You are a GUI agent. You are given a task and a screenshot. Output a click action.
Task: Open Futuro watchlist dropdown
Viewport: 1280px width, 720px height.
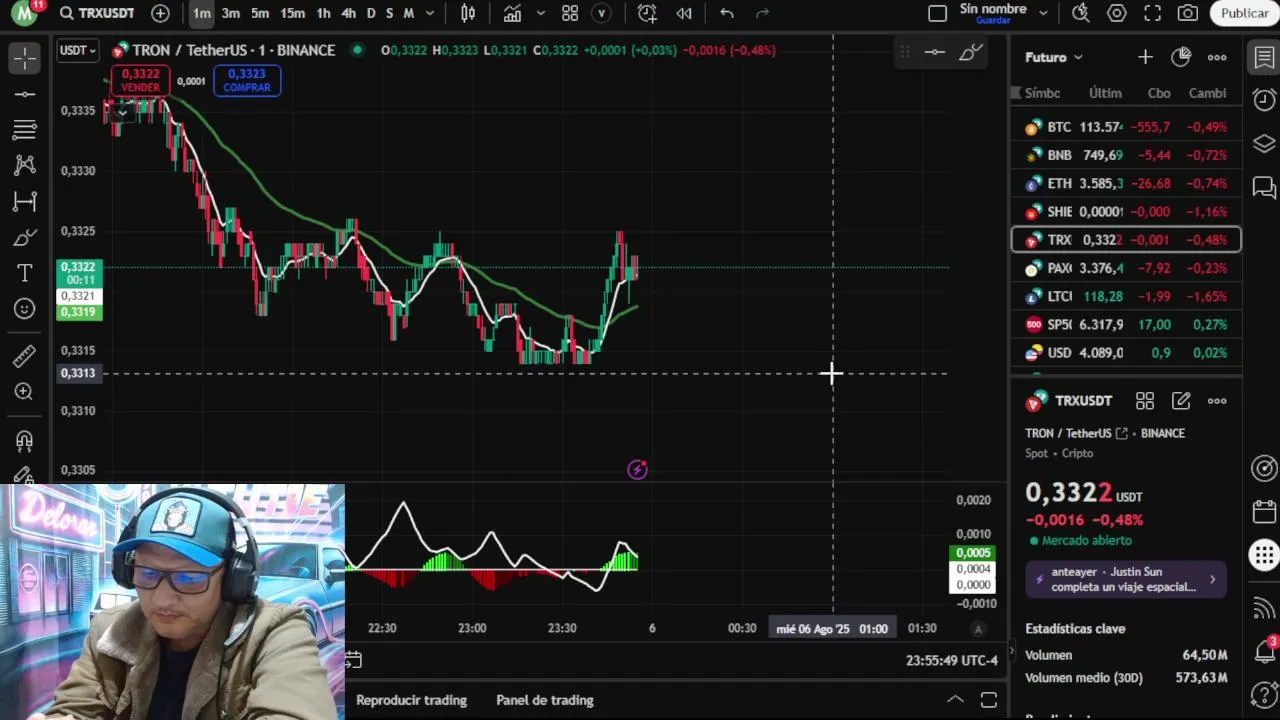point(1054,57)
